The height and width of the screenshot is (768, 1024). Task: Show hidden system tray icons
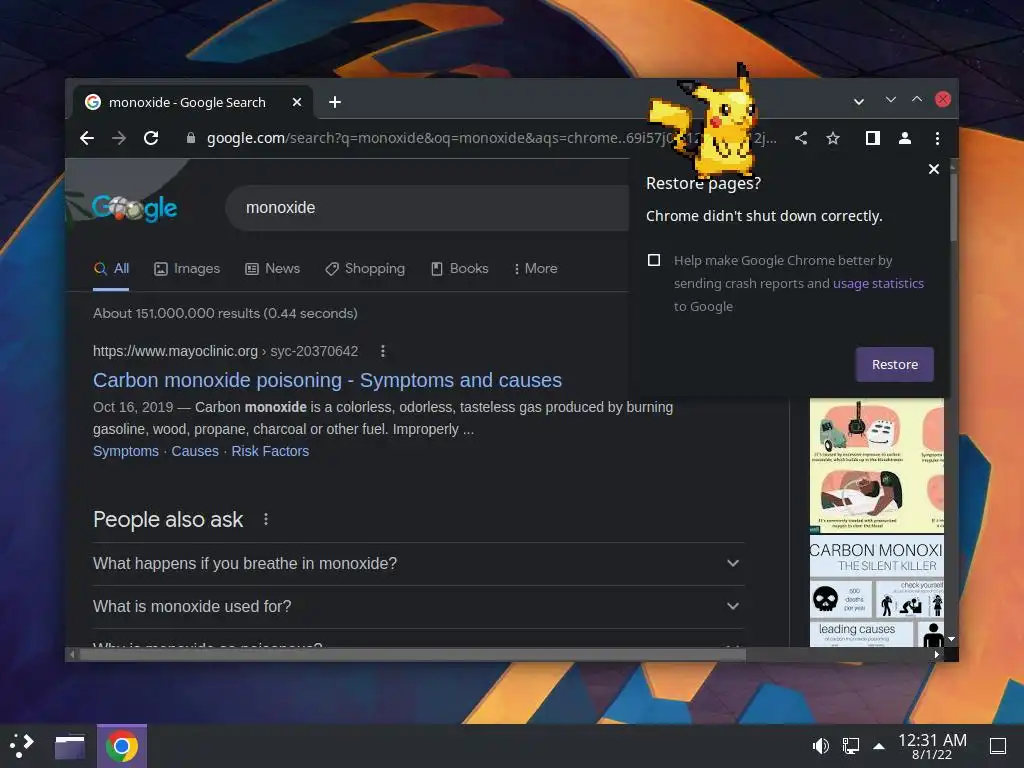(879, 746)
